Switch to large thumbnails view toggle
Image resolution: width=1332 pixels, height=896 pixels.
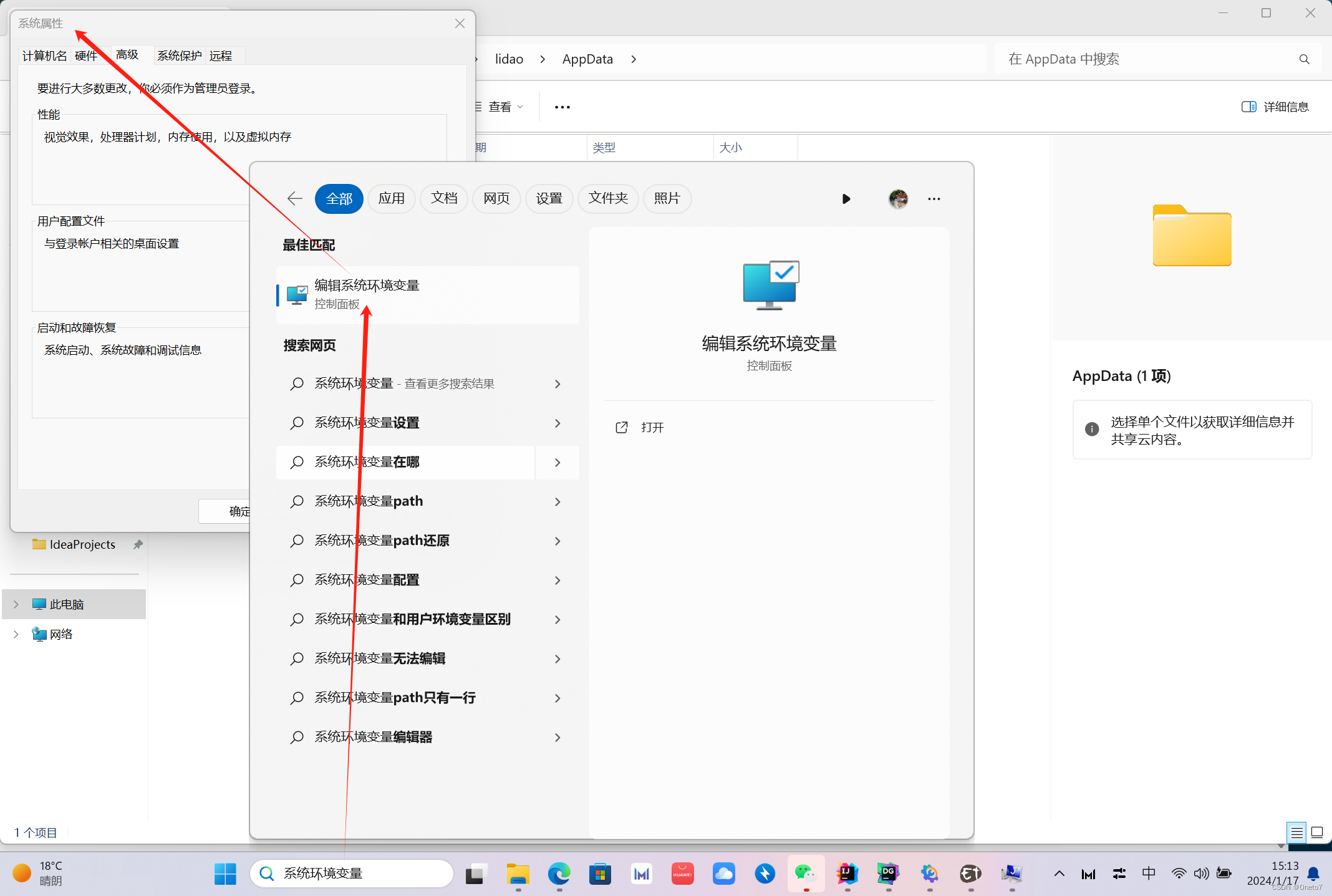point(1317,832)
